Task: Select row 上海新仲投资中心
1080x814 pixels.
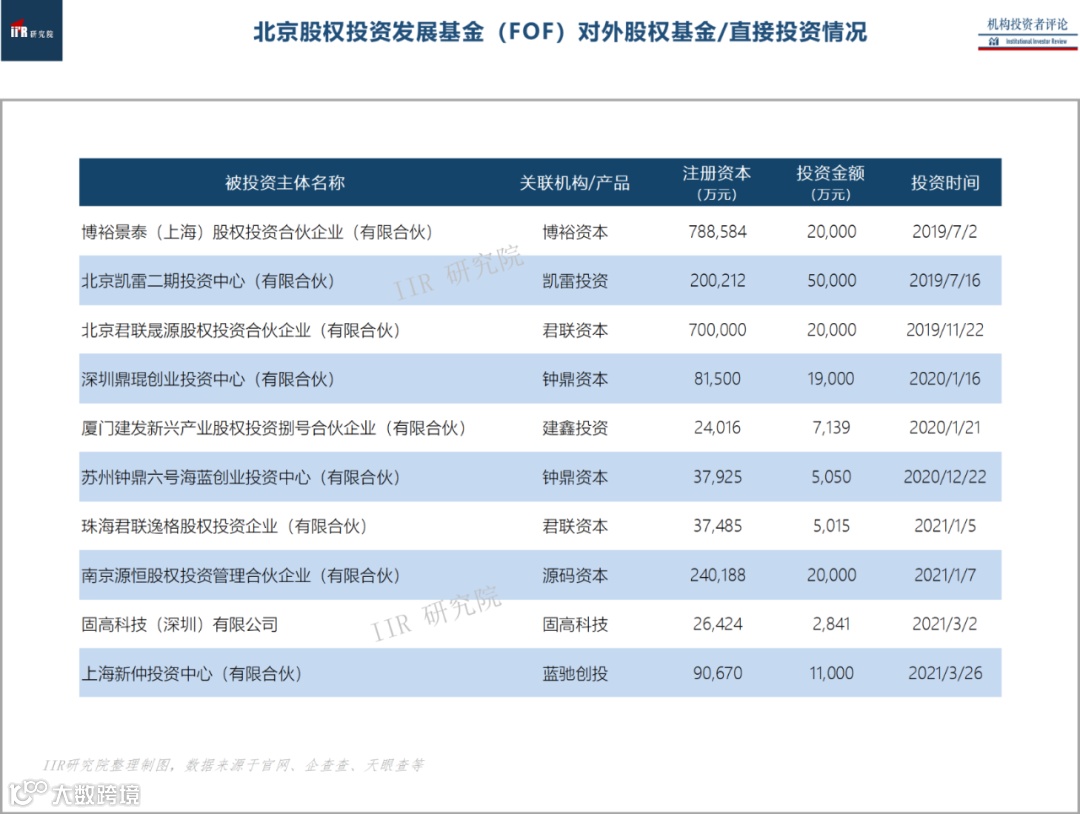Action: (540, 673)
